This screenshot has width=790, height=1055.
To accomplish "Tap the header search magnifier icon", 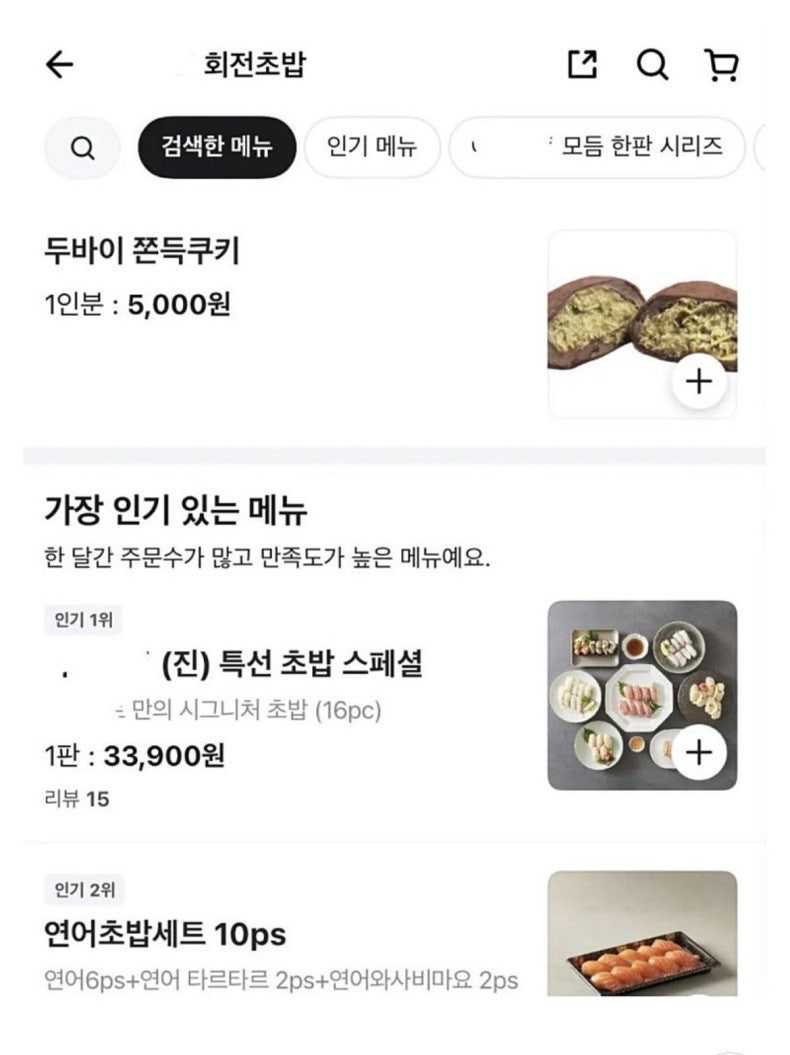I will 652,65.
